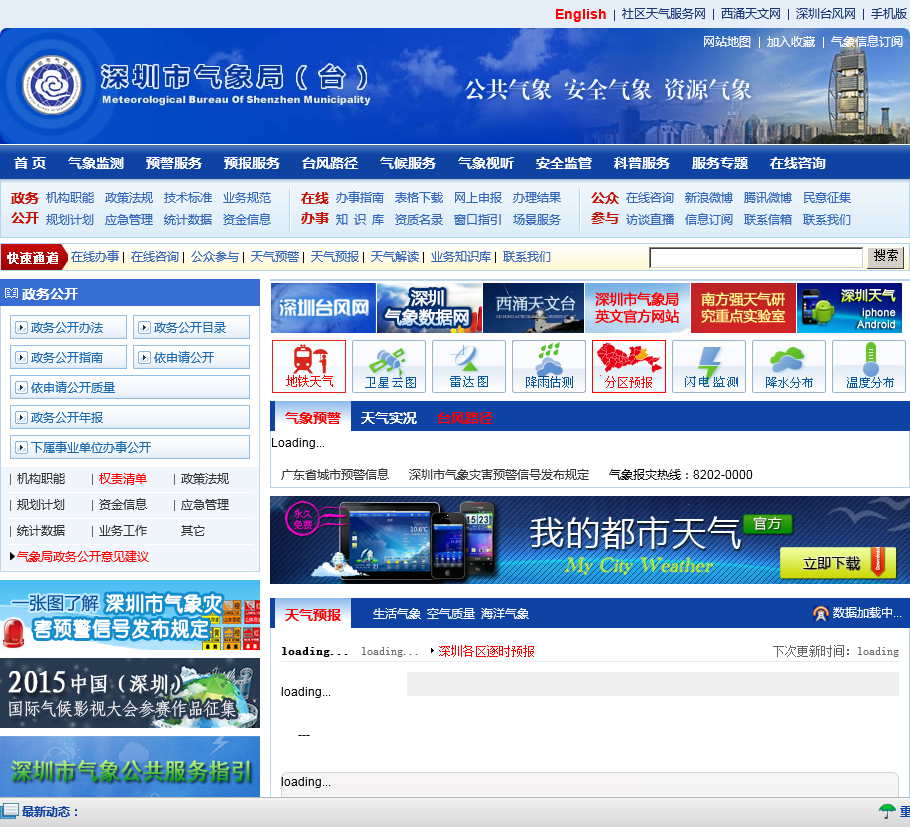Open the 气象监测 navigation menu
Screen dimensions: 910x827
(x=96, y=163)
